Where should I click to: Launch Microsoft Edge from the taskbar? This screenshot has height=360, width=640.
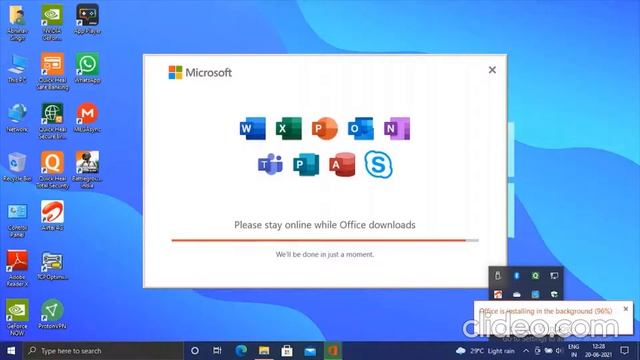coord(241,351)
